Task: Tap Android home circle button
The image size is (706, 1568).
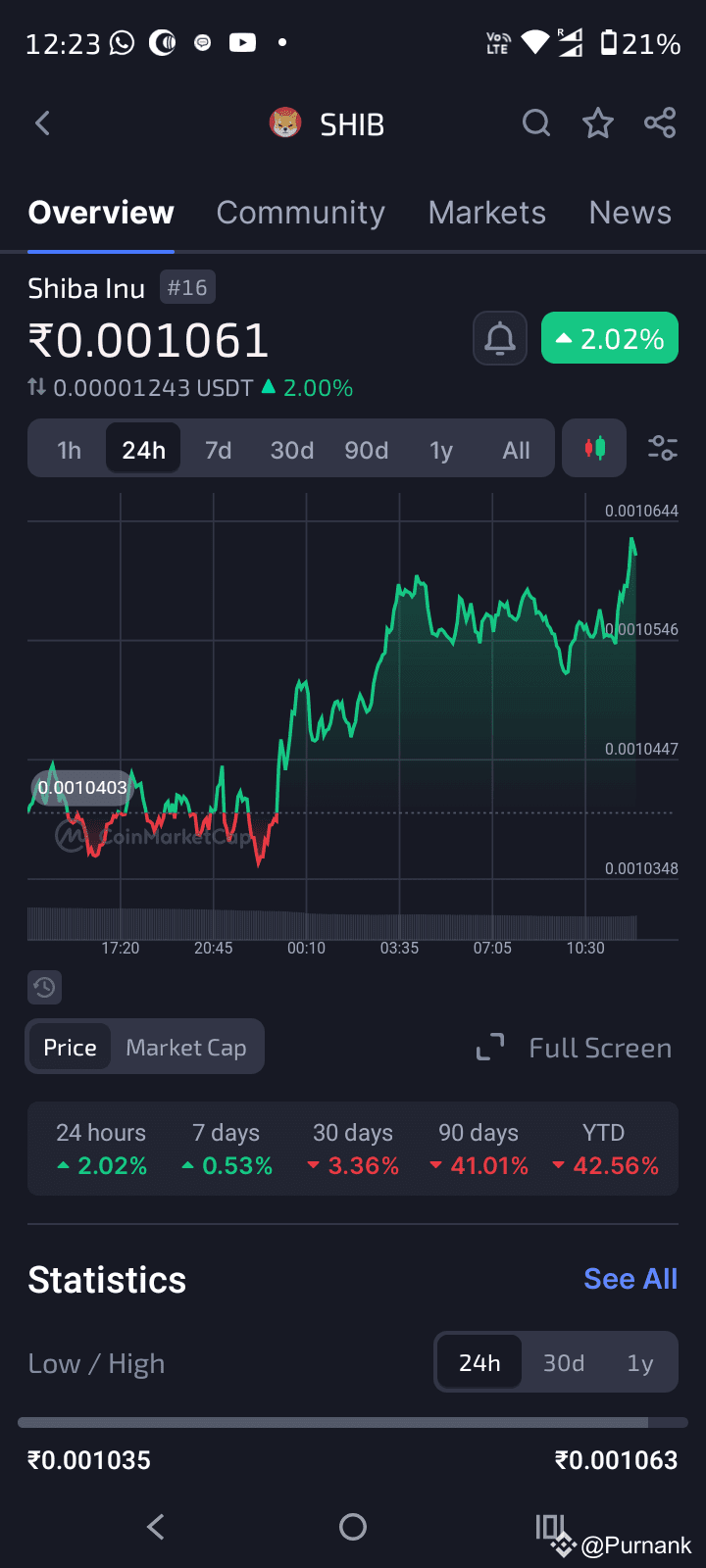Action: pos(353,1527)
